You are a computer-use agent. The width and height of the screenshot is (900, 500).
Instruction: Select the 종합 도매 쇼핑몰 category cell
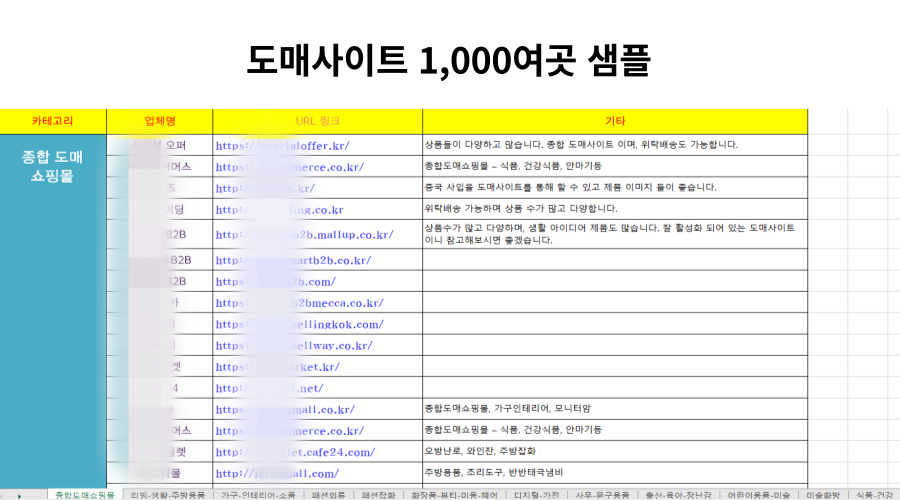[53, 166]
